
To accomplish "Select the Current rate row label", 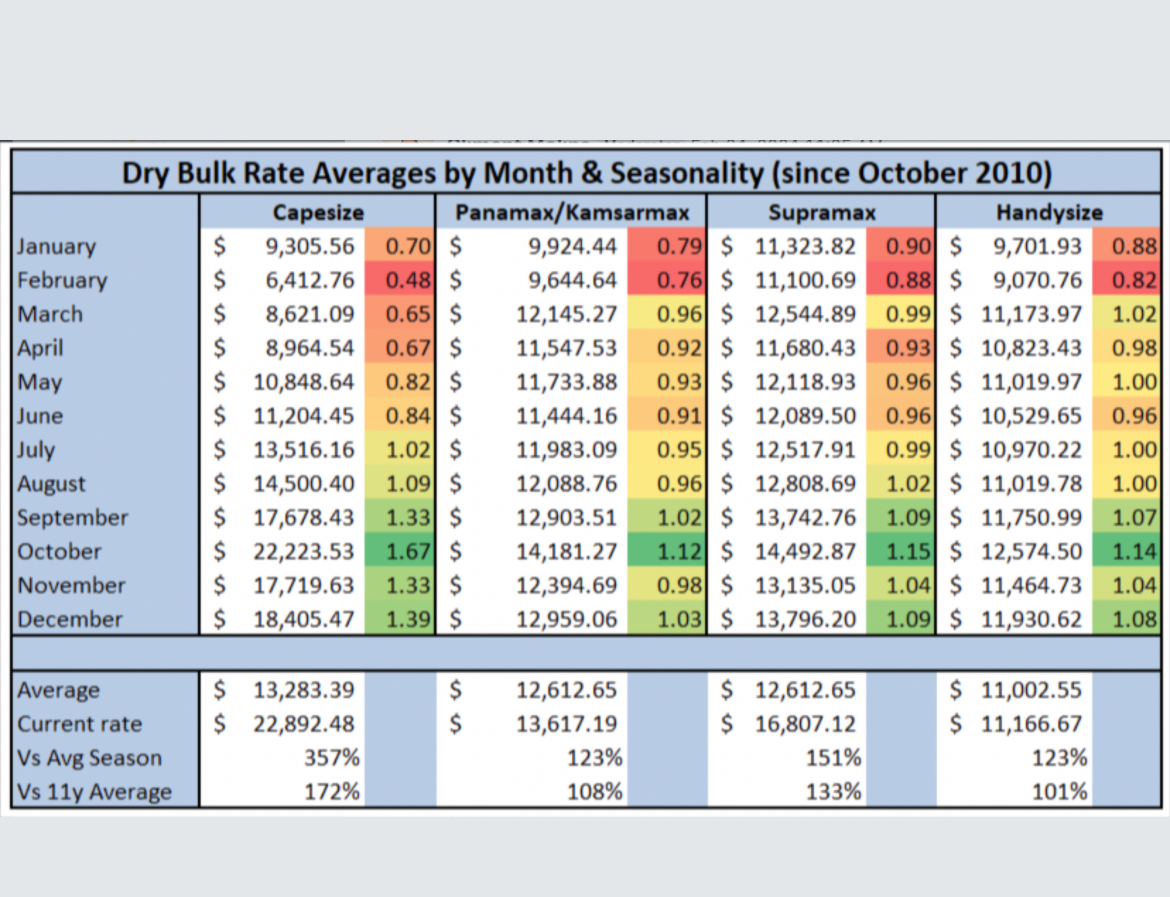I will pos(79,724).
